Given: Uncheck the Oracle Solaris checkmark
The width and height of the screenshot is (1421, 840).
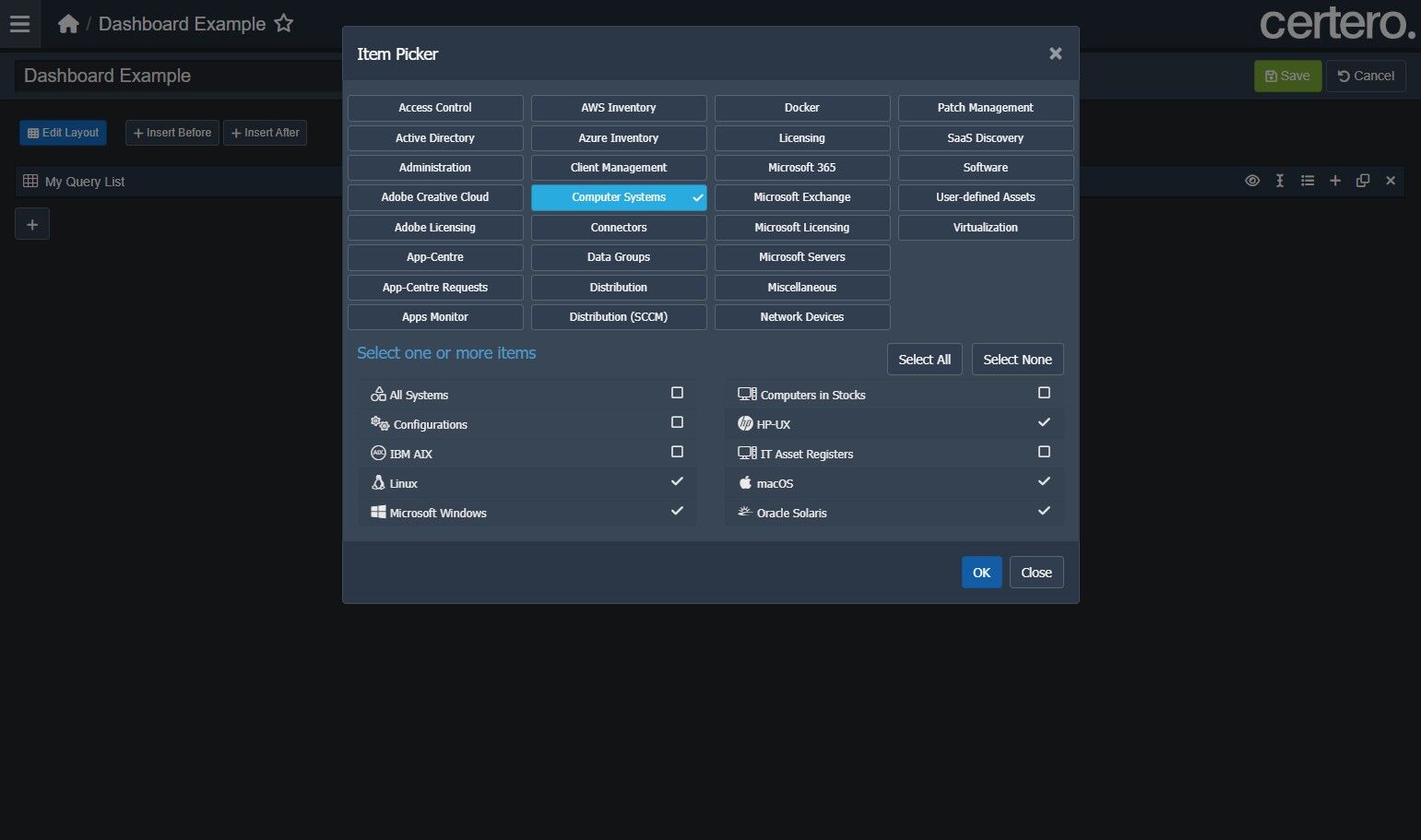Looking at the screenshot, I should [1044, 511].
